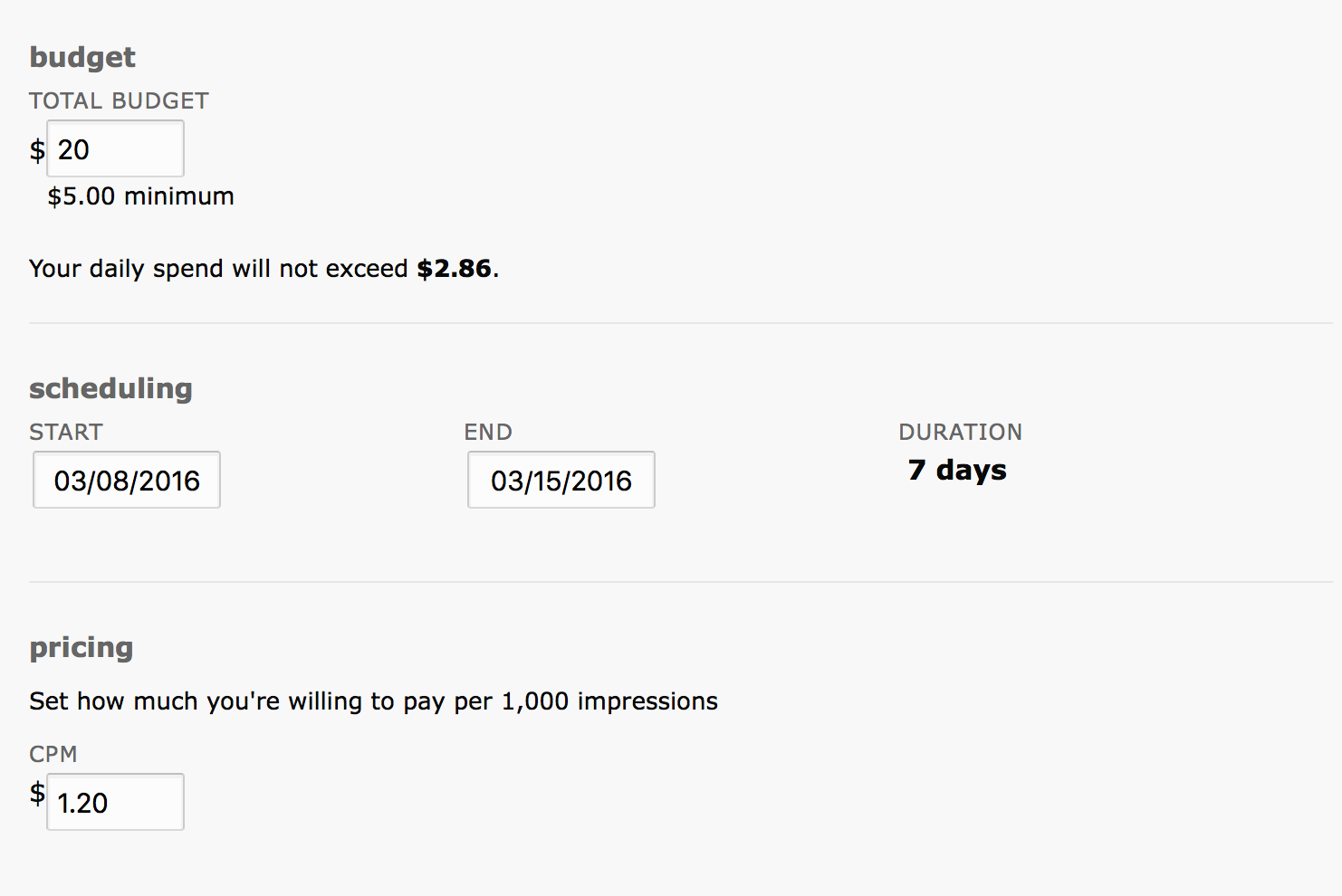Click the divider line below budget section
This screenshot has width=1342, height=896.
click(x=680, y=323)
